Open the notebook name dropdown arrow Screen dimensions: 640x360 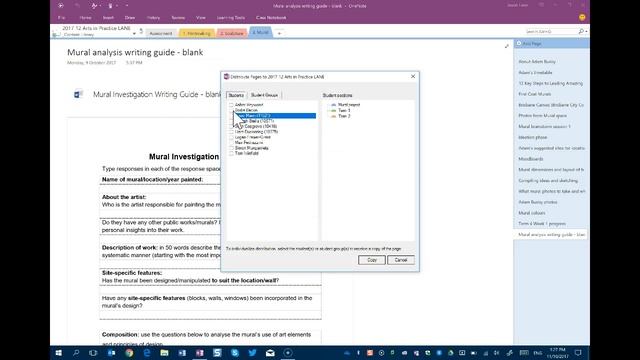point(134,34)
